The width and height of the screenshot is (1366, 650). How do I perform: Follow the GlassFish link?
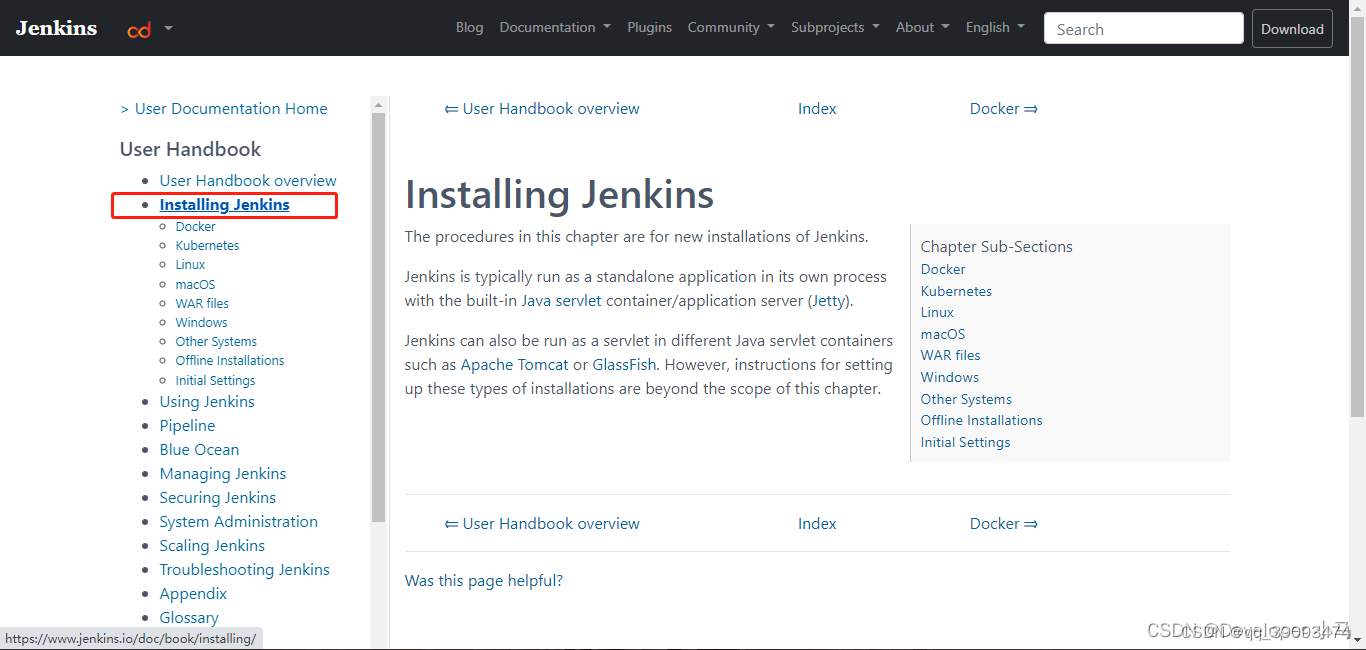pyautogui.click(x=625, y=364)
